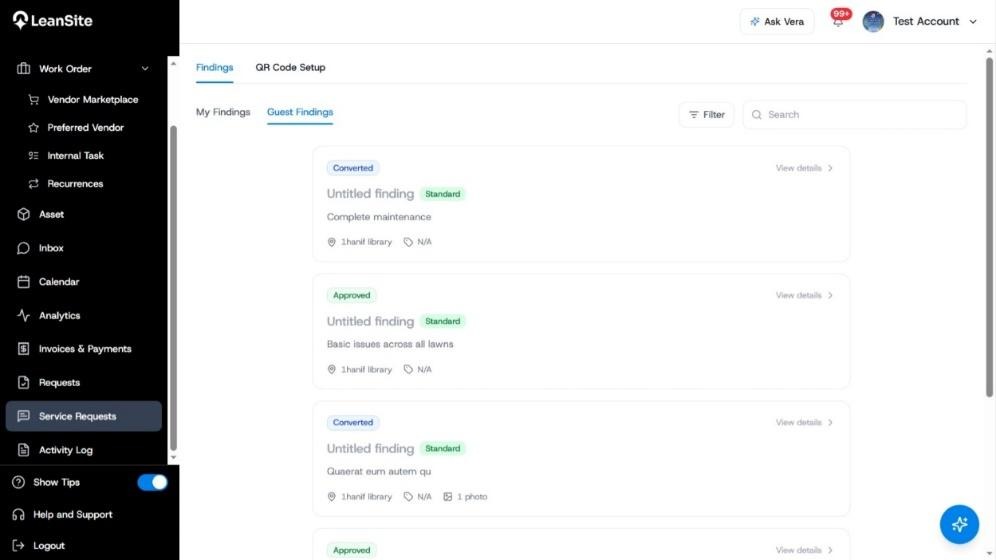Click Standard label on Complete maintenance card
Screen dimensions: 996x560
(x=443, y=194)
